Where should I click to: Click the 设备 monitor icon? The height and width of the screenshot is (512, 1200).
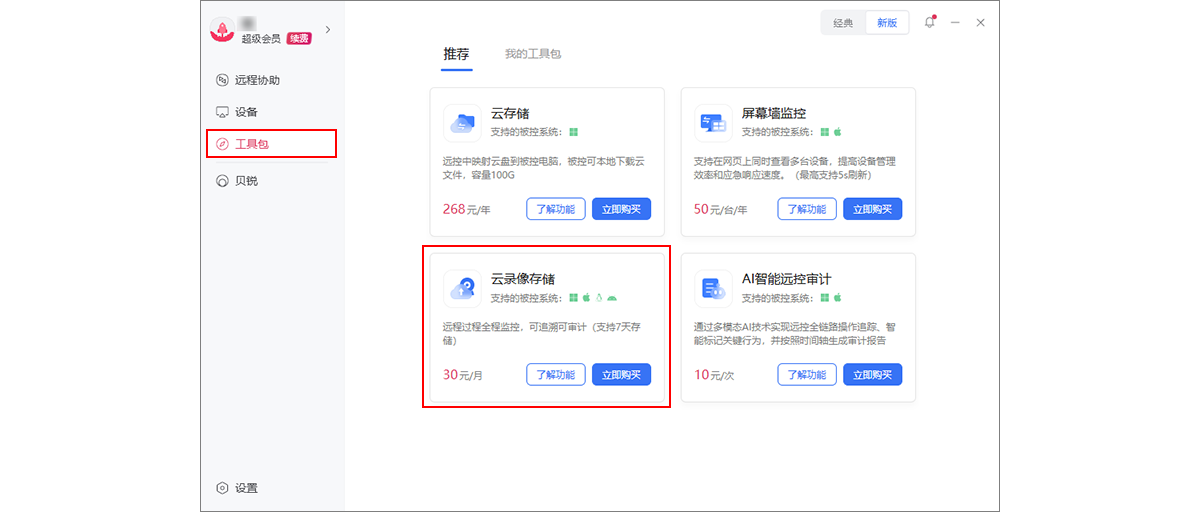pos(222,112)
